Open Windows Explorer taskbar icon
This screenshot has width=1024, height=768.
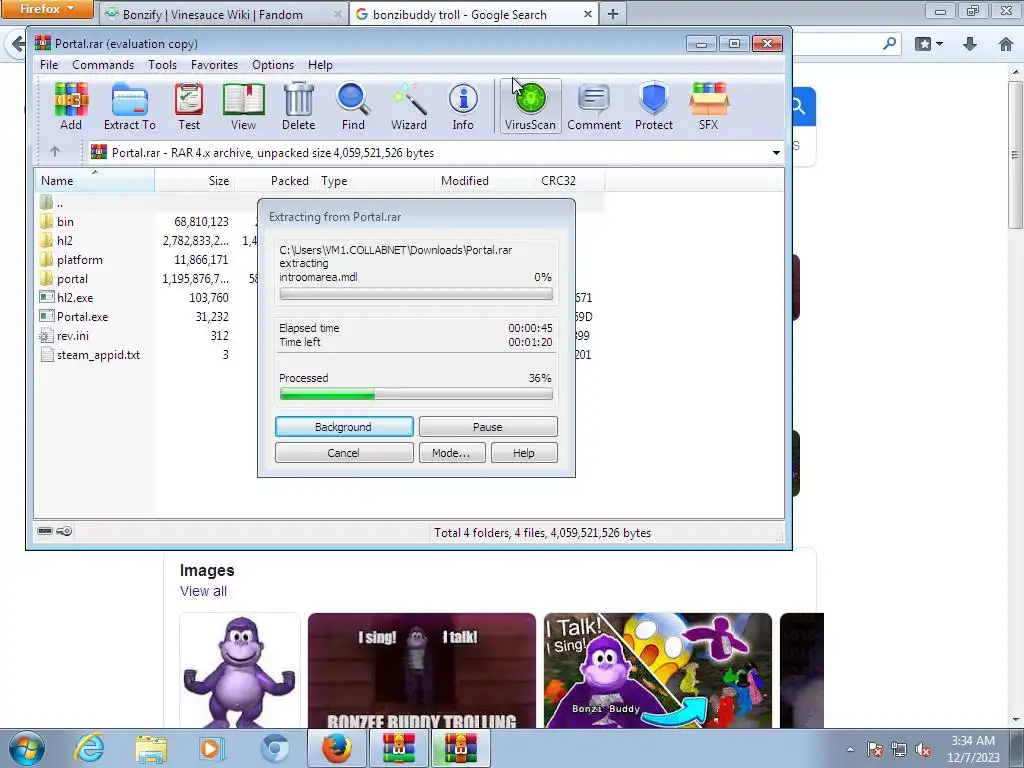(151, 748)
